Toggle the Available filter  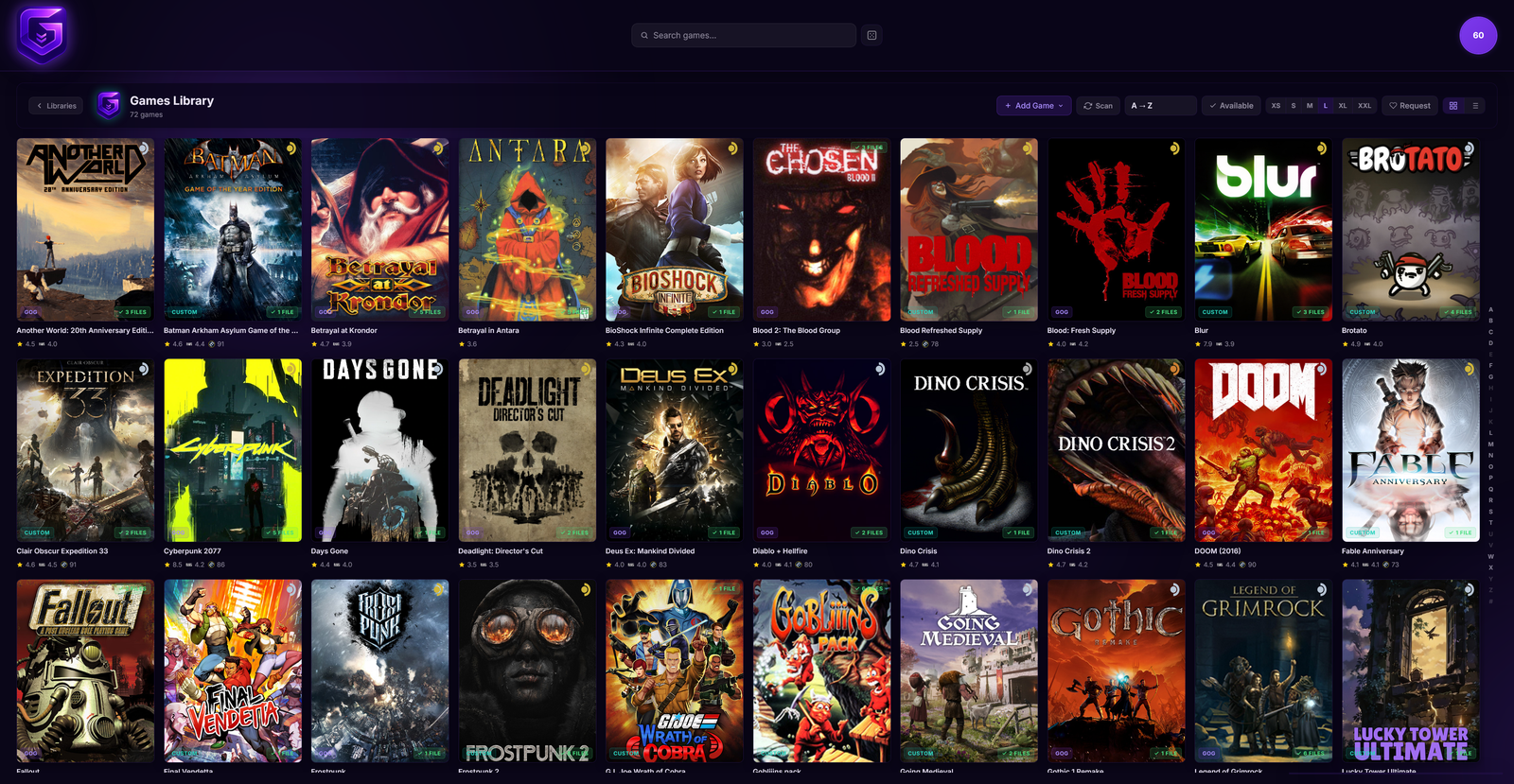point(1231,106)
